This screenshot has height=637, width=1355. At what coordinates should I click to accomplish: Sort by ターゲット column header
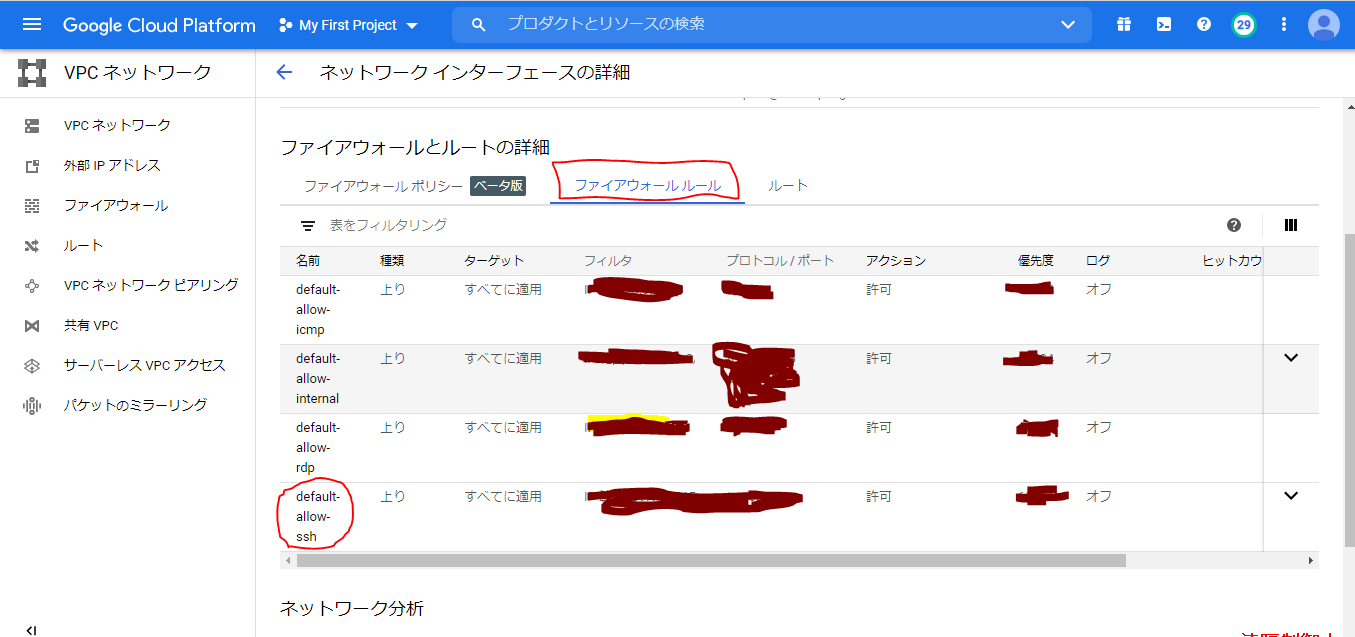click(494, 261)
